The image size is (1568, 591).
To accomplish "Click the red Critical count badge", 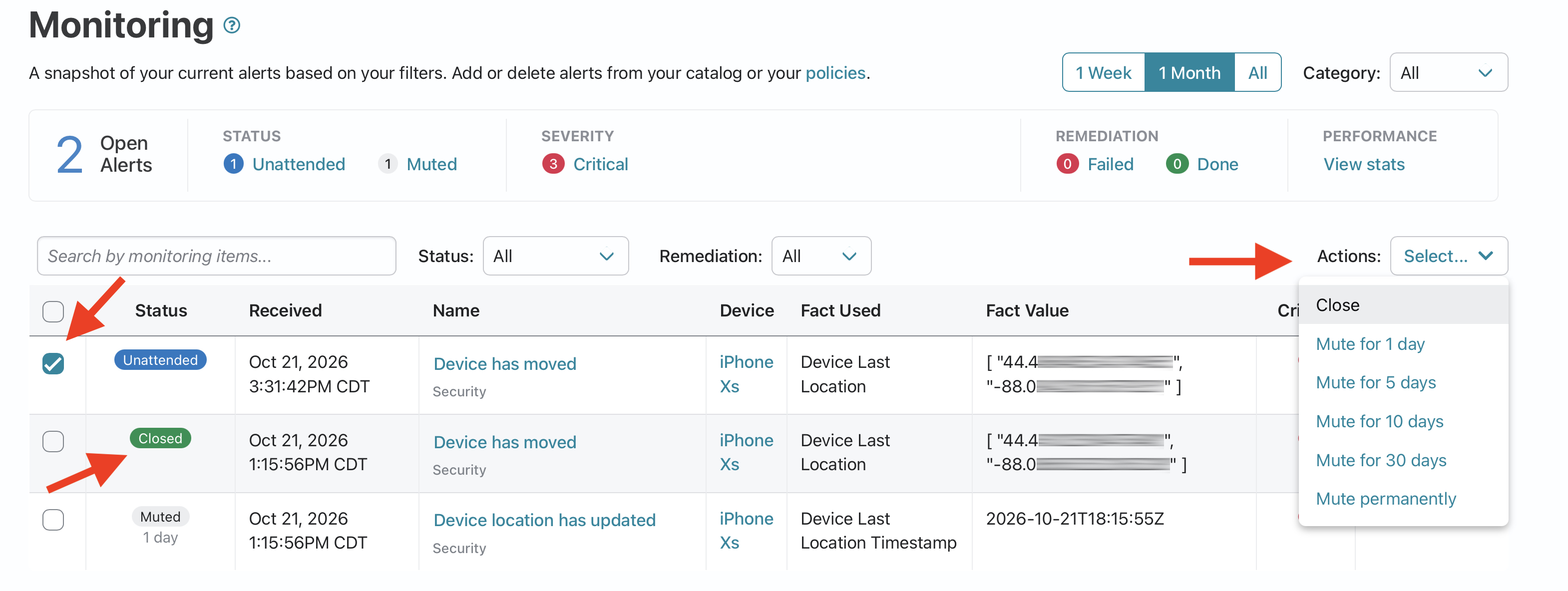I will 553,164.
